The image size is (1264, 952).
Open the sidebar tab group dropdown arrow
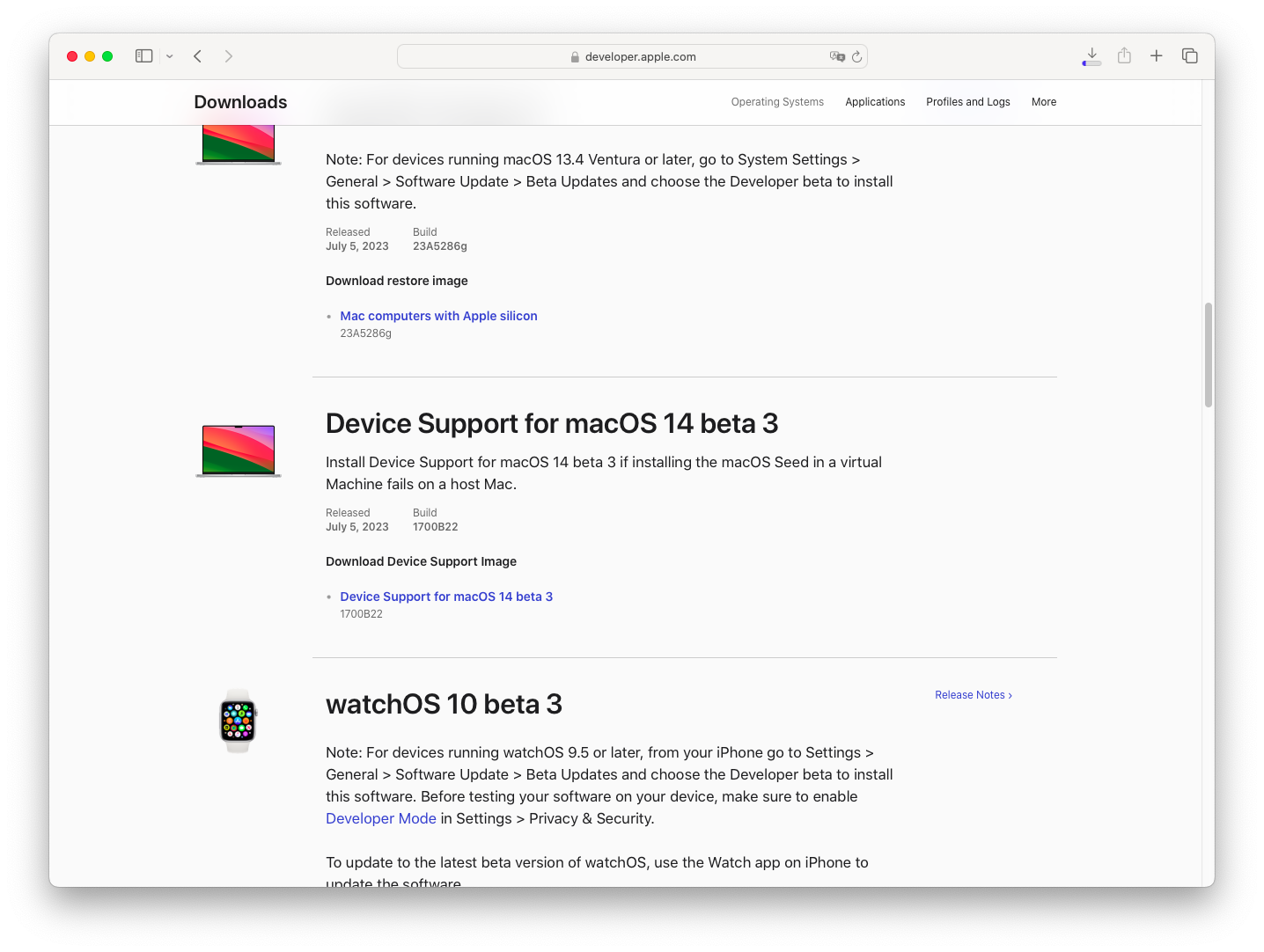tap(170, 56)
